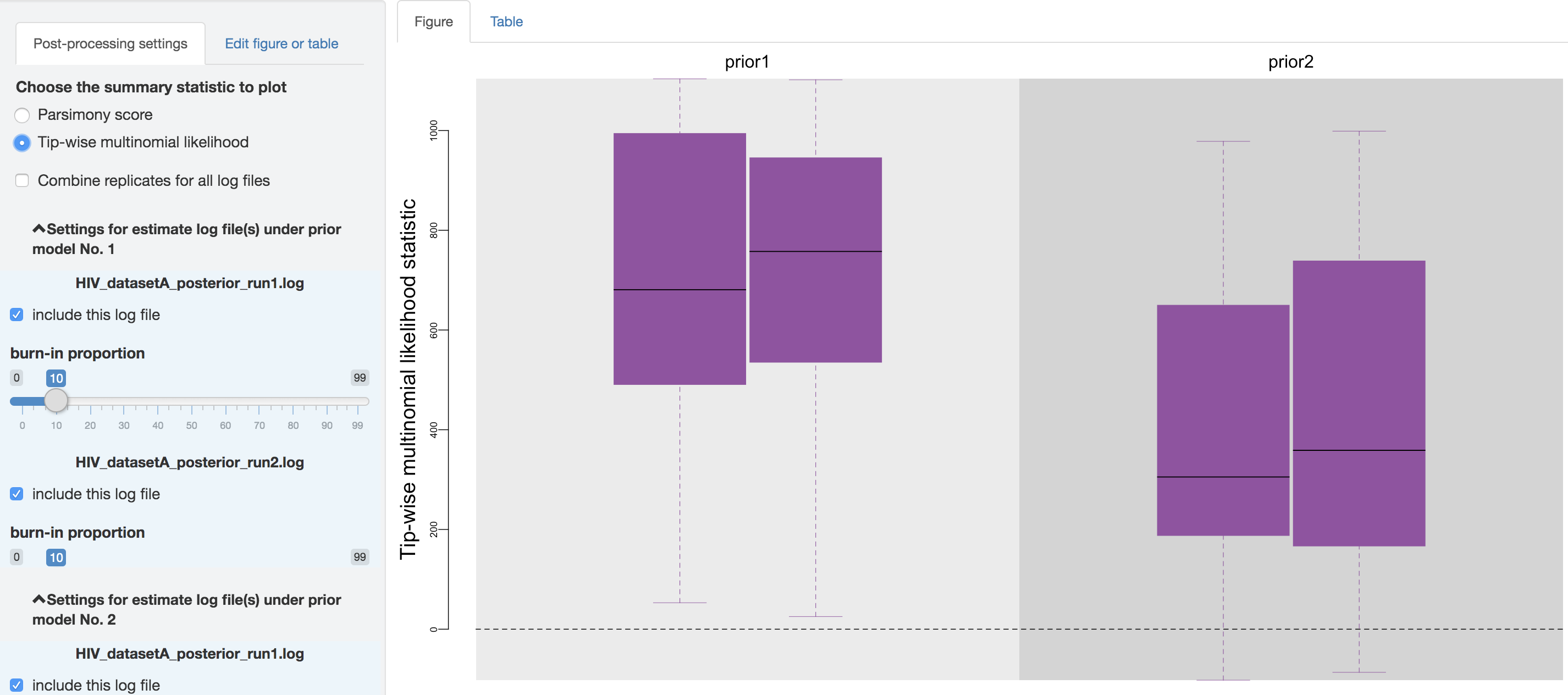Click first purple boxplot under prior1
This screenshot has height=695, width=1568.
point(680,258)
